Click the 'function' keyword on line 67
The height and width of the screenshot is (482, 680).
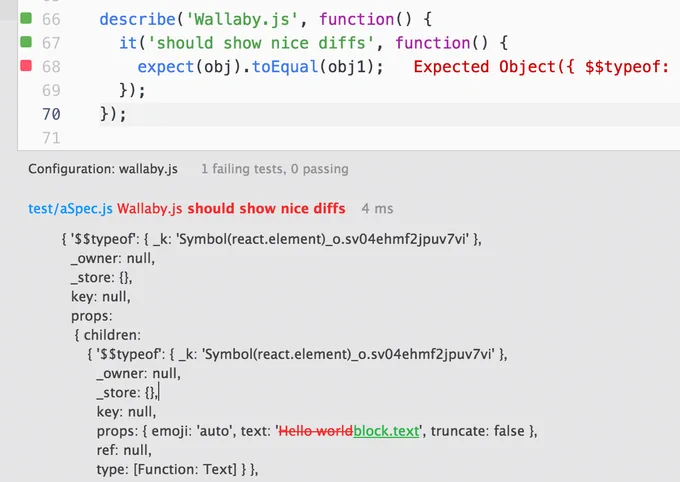[433, 43]
